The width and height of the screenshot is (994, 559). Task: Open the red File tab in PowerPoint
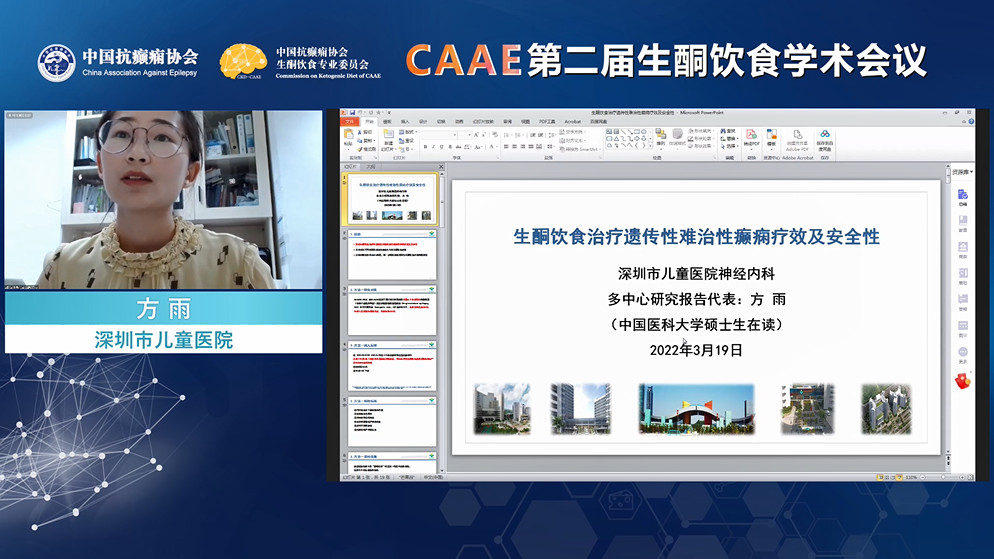click(x=349, y=122)
